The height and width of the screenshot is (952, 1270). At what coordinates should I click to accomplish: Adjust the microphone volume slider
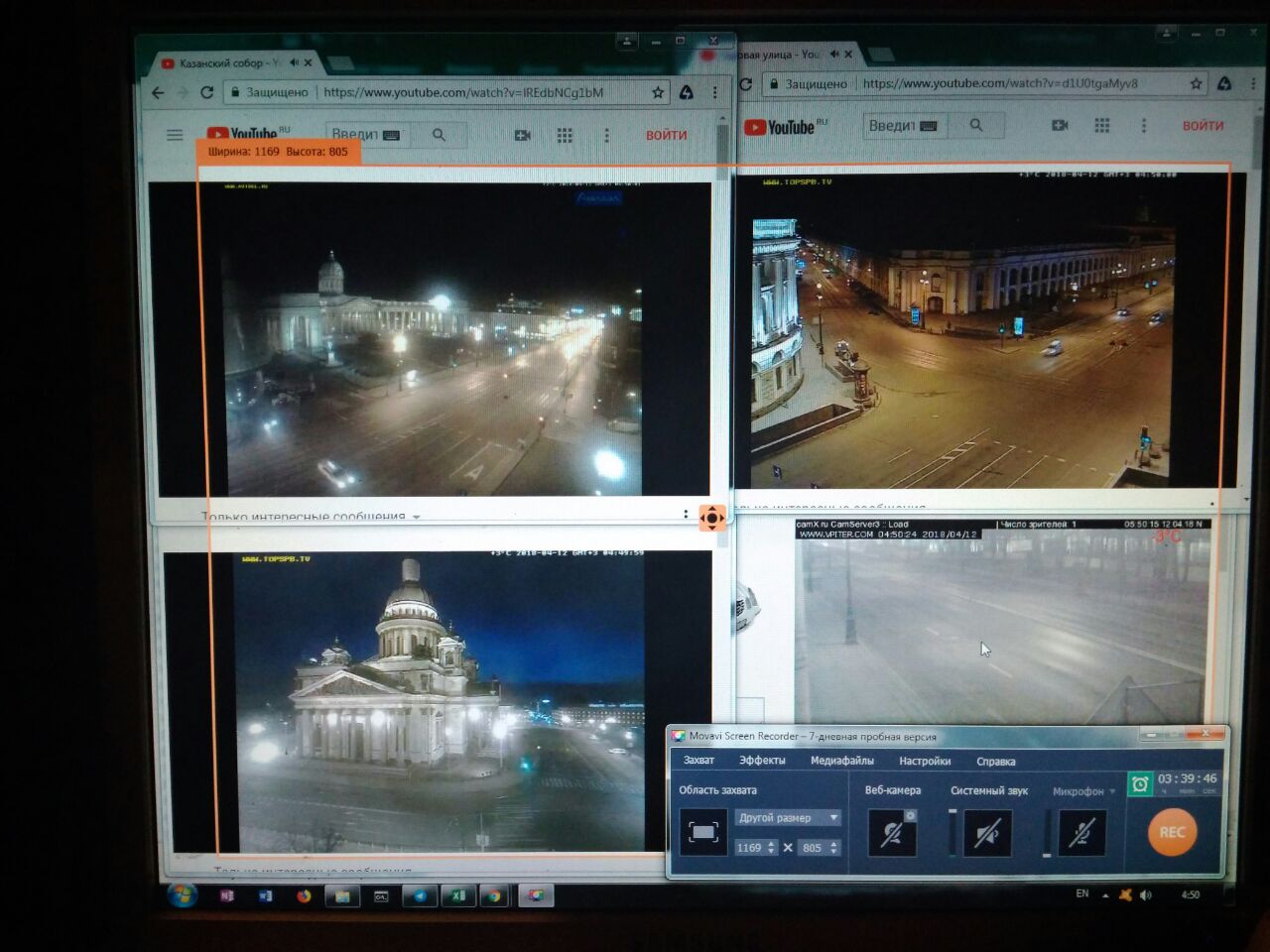point(1047,833)
